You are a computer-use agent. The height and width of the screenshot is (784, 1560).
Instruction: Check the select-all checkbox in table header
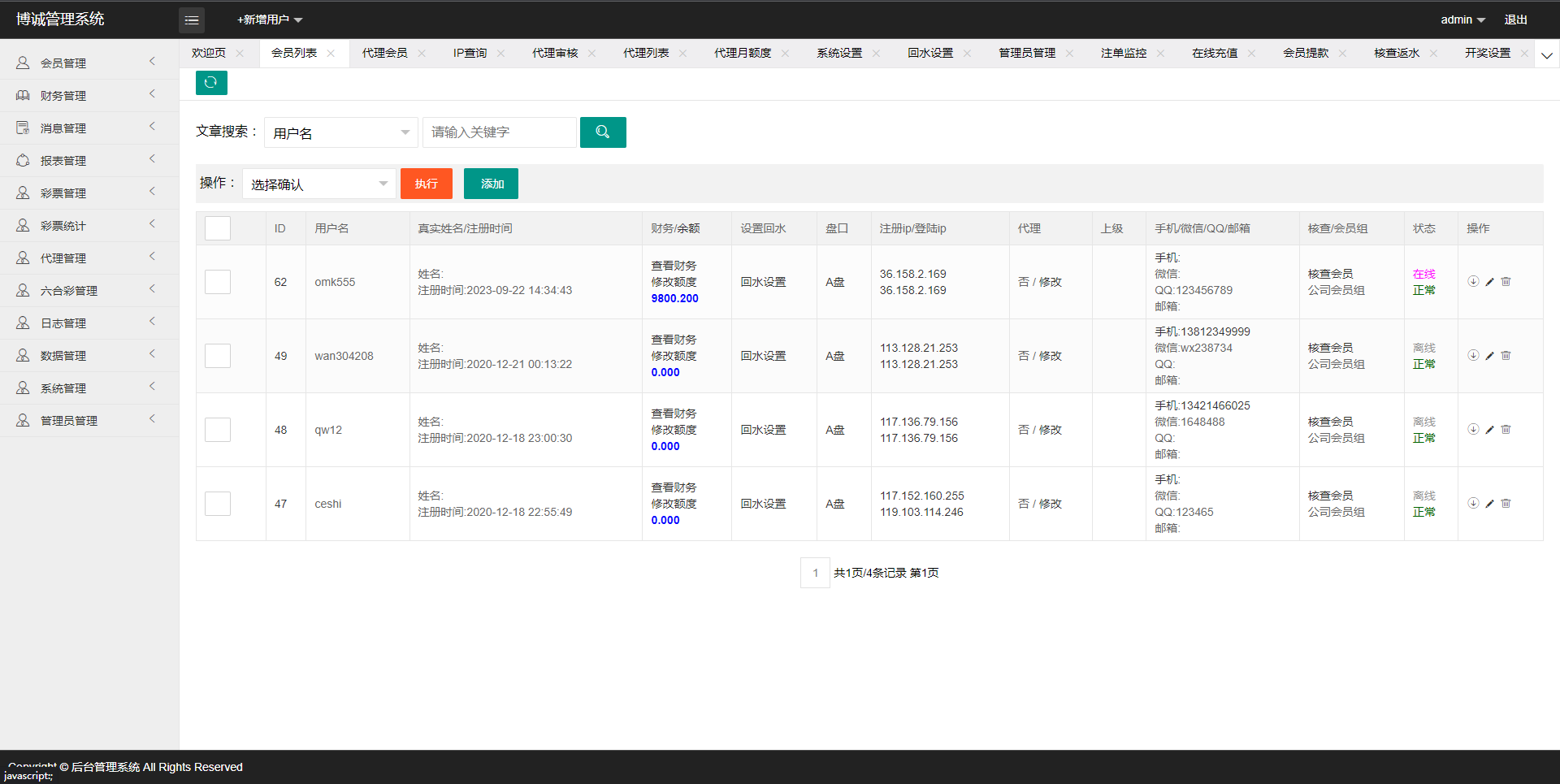click(218, 228)
